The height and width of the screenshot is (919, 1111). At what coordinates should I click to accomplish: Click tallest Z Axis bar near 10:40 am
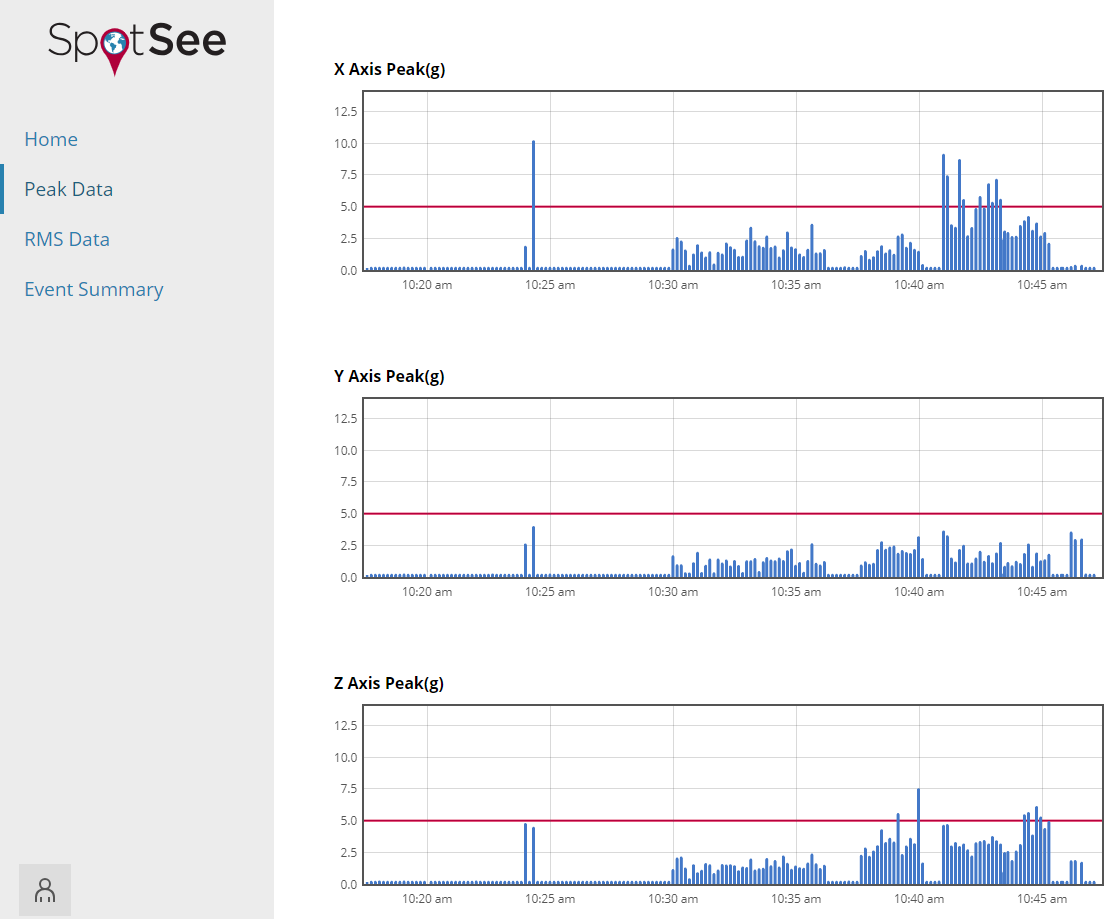click(x=918, y=836)
